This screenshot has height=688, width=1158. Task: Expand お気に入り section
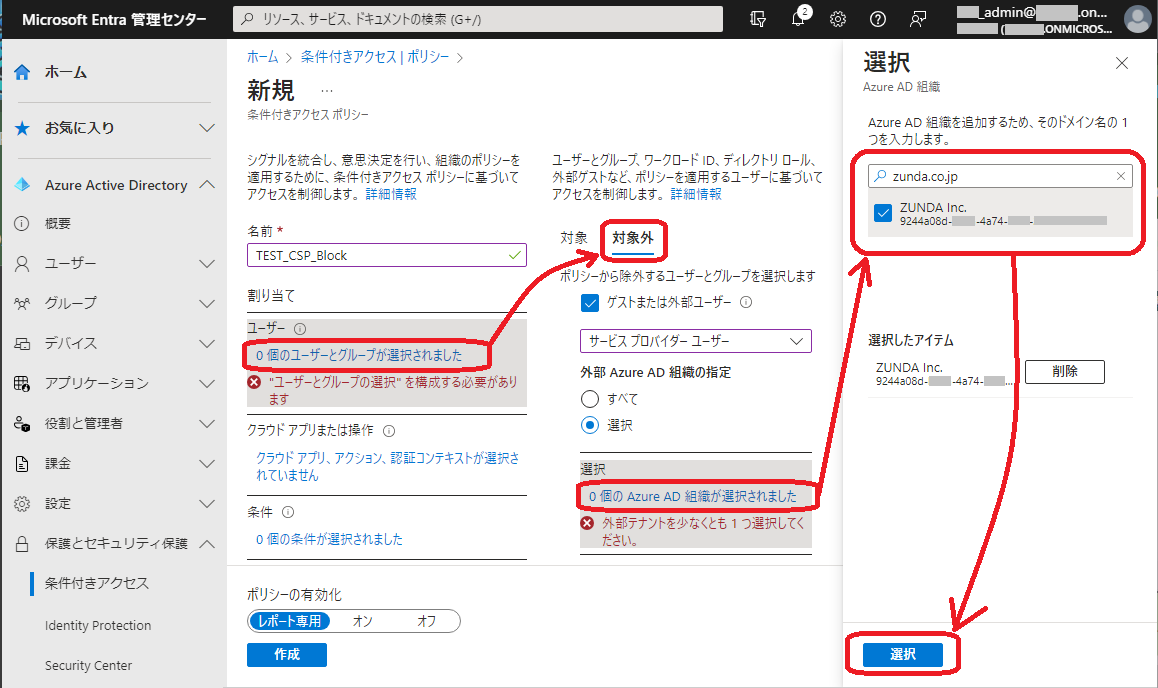point(208,128)
